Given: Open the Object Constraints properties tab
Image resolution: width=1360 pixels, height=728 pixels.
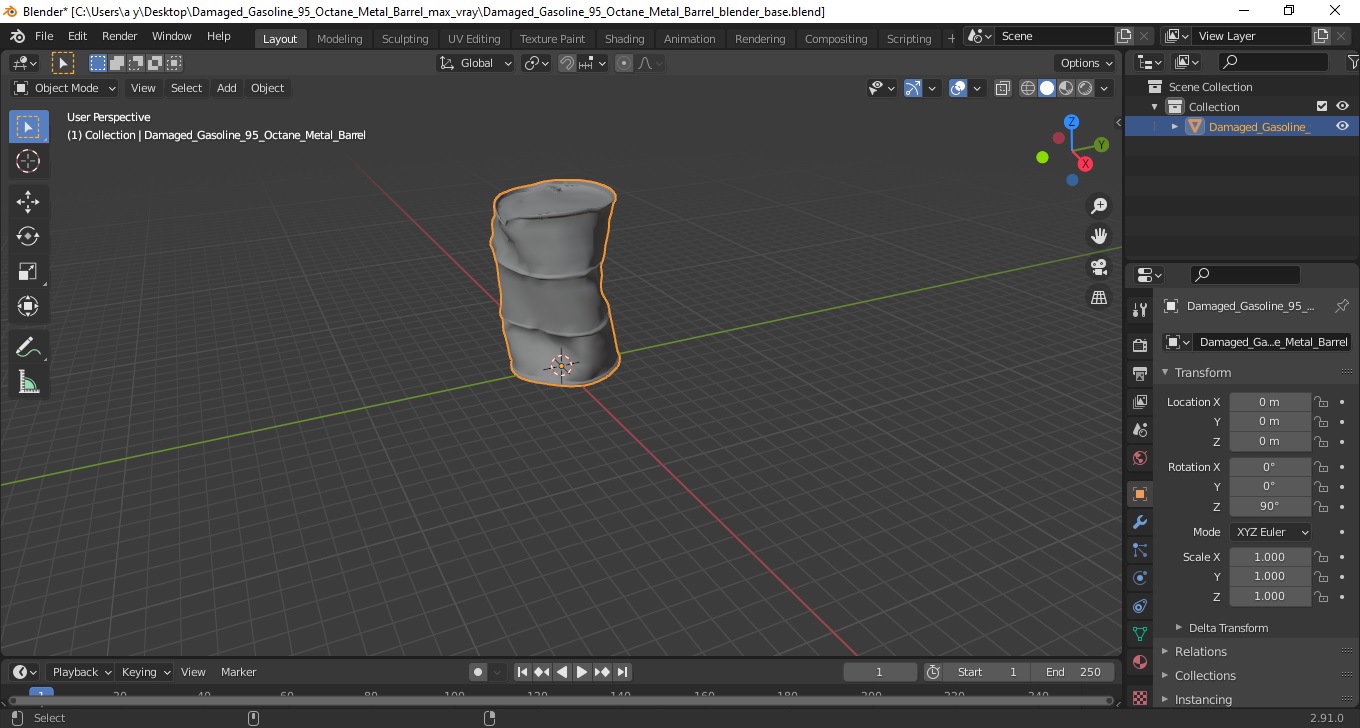Looking at the screenshot, I should coord(1140,606).
